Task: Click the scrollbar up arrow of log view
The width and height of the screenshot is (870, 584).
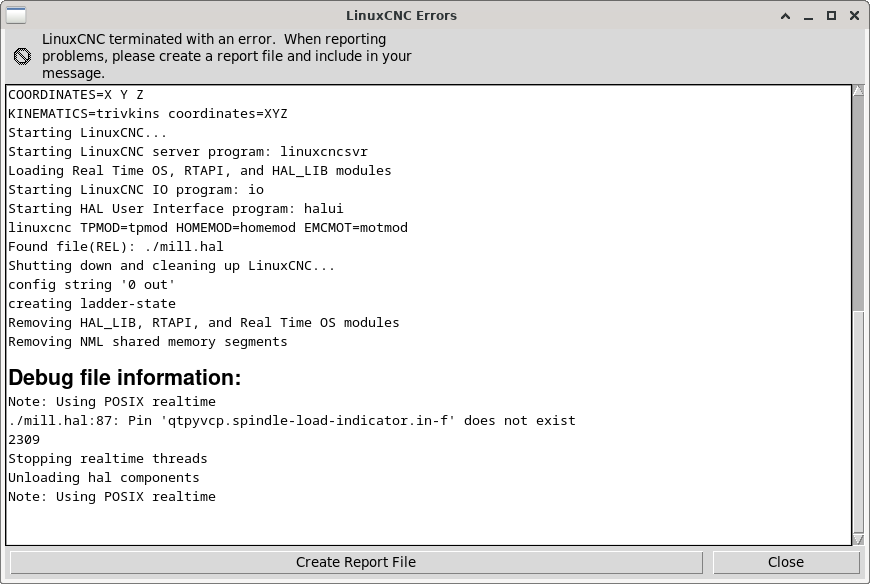Action: tap(858, 90)
